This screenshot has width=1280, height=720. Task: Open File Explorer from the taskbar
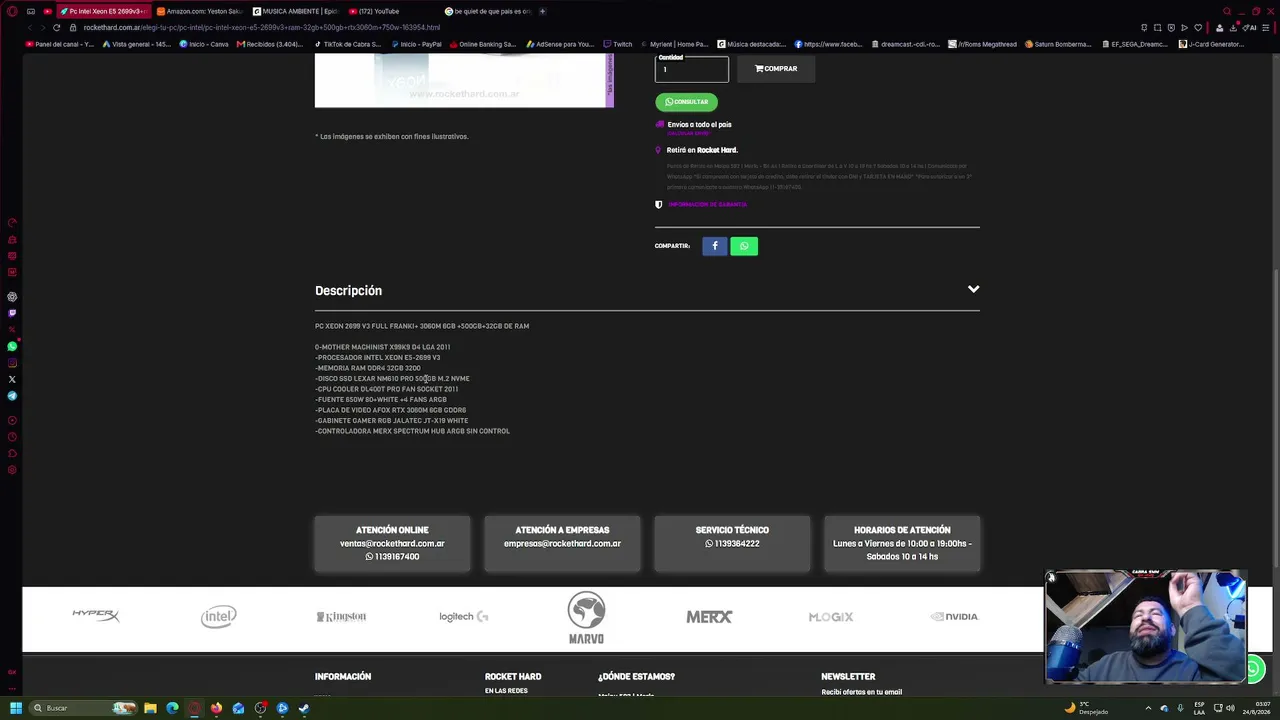(150, 708)
